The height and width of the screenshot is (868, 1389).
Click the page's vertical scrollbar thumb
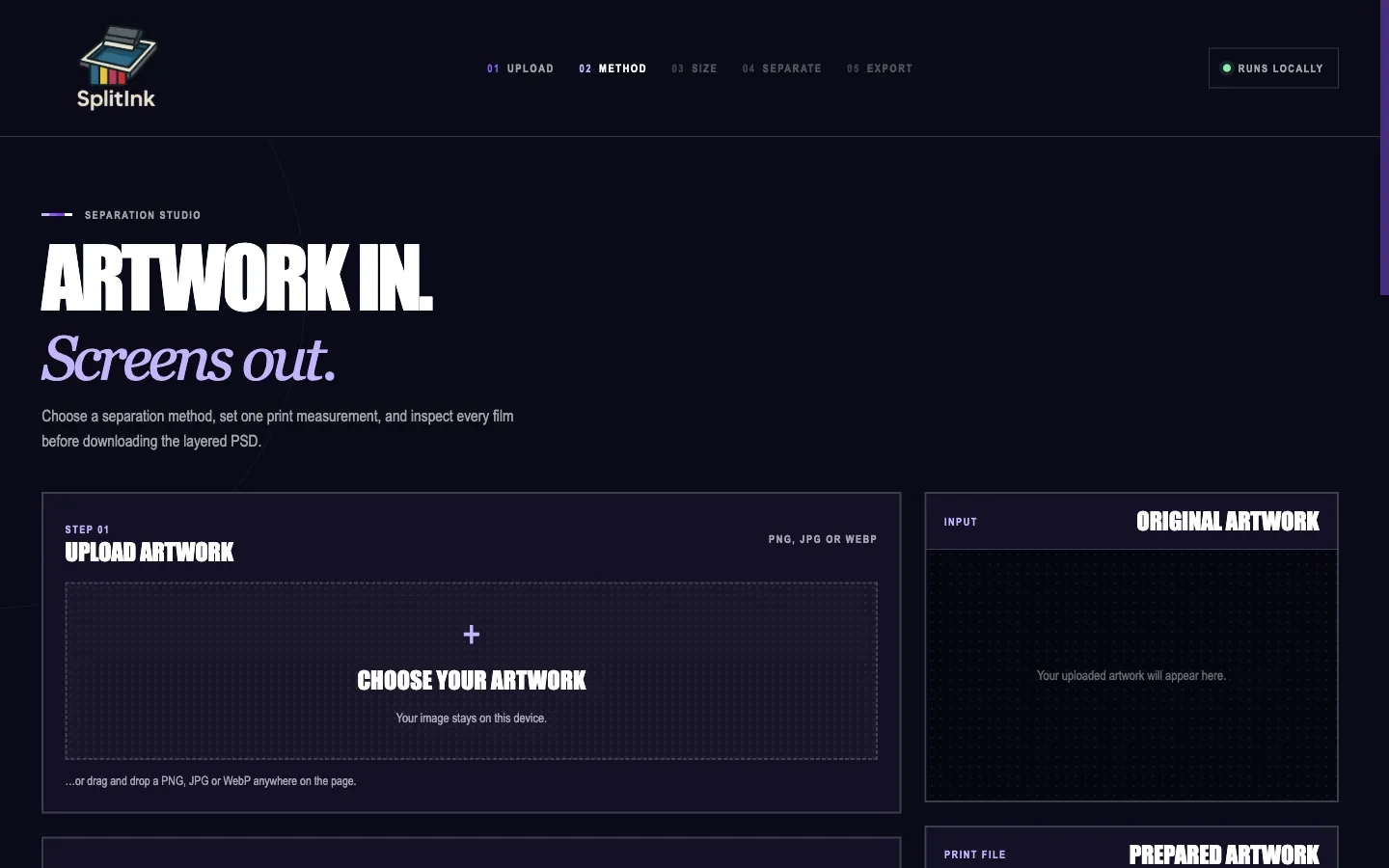pyautogui.click(x=1384, y=148)
